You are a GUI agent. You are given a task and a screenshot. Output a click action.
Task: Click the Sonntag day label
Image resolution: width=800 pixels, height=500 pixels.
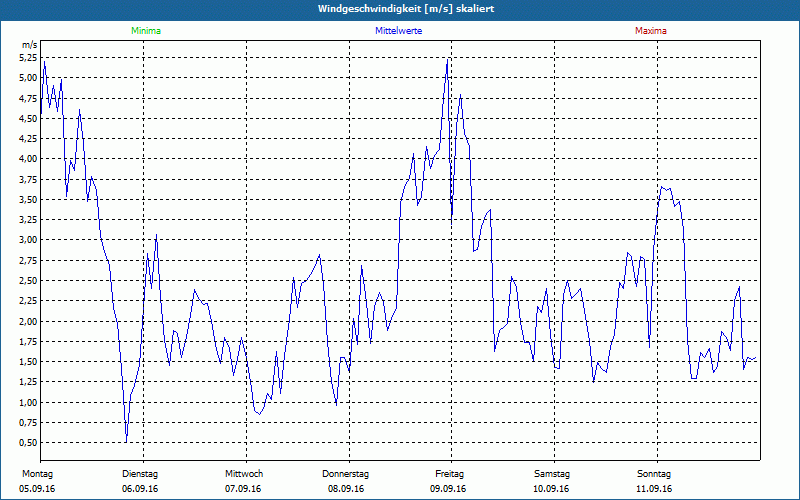click(x=654, y=474)
